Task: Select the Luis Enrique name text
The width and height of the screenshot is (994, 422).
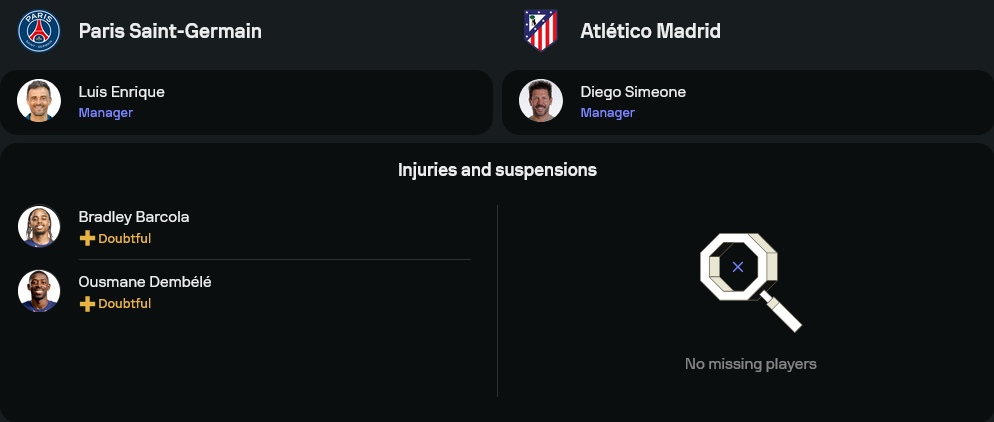Action: coord(121,92)
